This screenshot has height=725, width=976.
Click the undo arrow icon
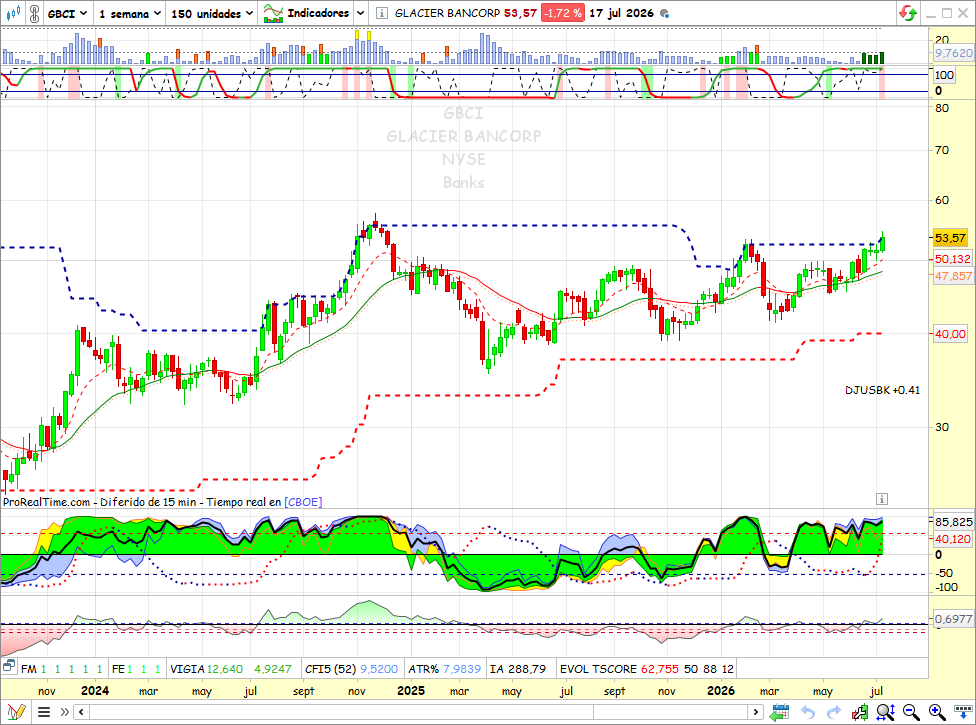807,711
